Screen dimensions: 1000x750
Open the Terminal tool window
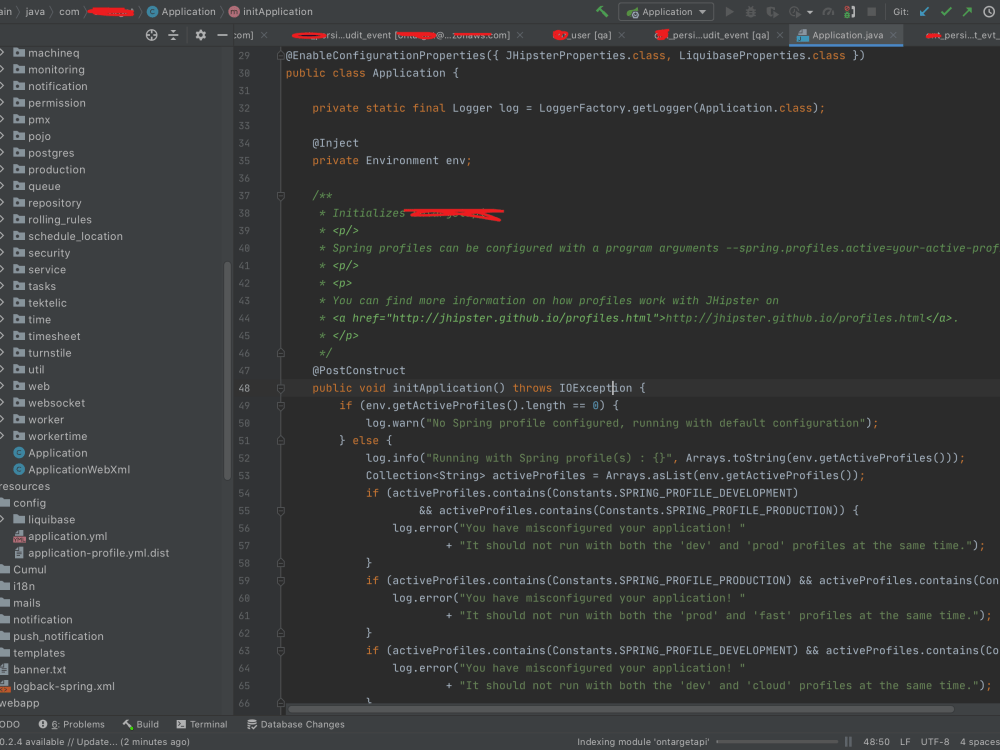(x=203, y=724)
